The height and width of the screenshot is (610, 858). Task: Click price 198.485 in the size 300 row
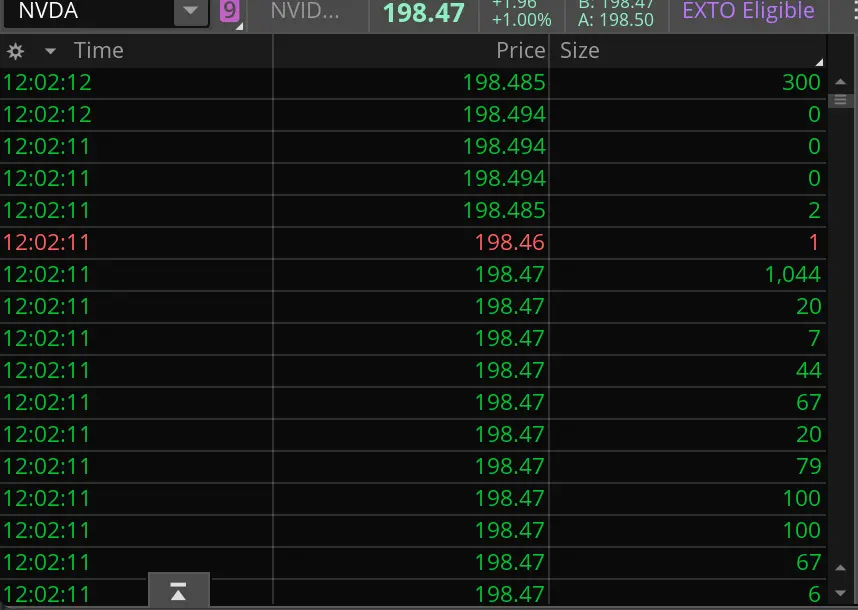[x=504, y=83]
